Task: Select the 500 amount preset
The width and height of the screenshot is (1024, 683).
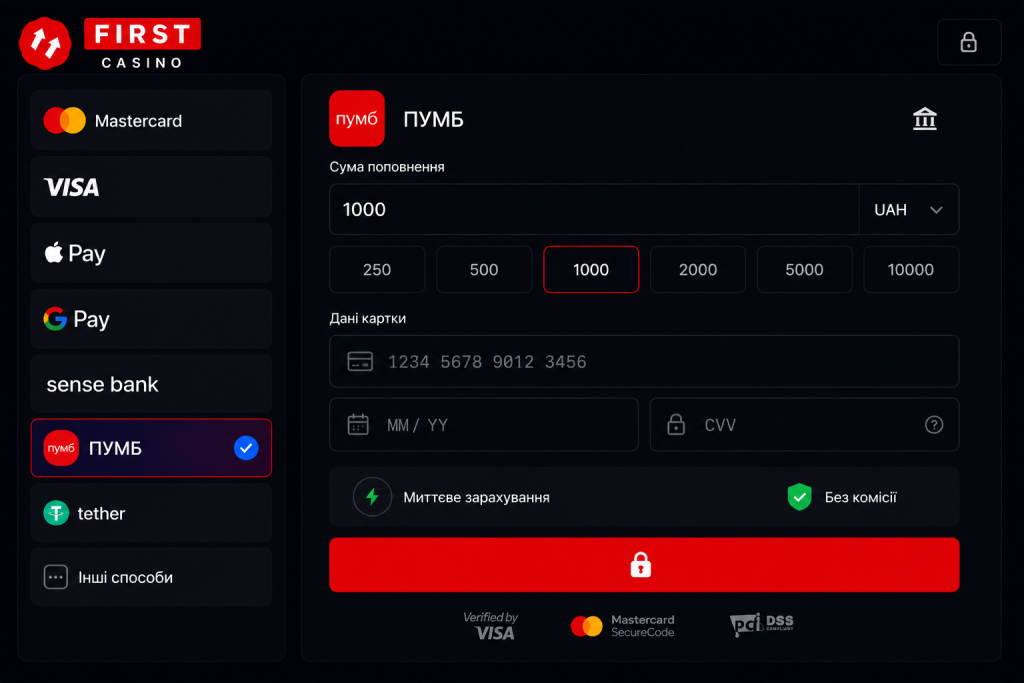Action: [x=484, y=269]
